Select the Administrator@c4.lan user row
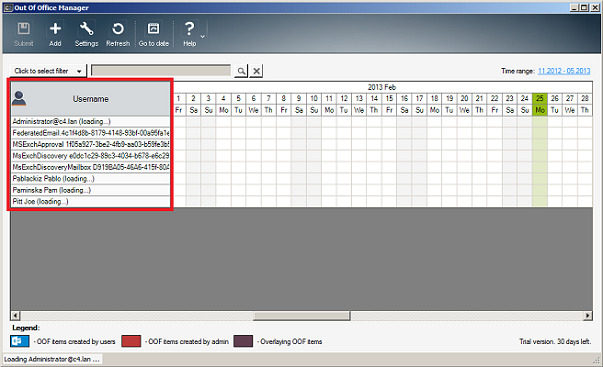The image size is (603, 367). coord(90,122)
